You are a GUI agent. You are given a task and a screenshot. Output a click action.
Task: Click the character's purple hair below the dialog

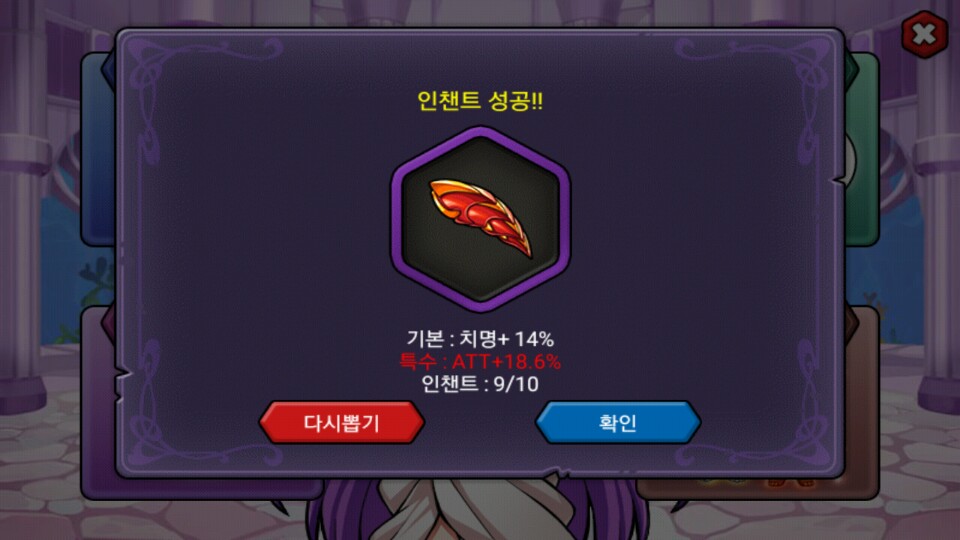[x=343, y=511]
